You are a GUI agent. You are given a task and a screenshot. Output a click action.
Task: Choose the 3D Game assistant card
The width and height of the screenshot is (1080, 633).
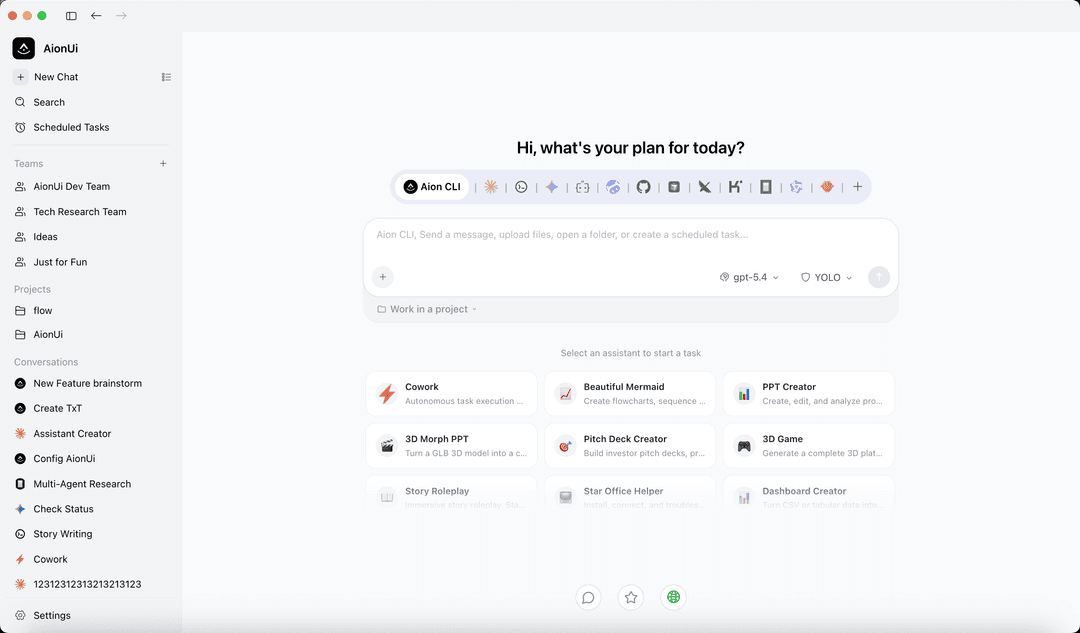coord(809,446)
